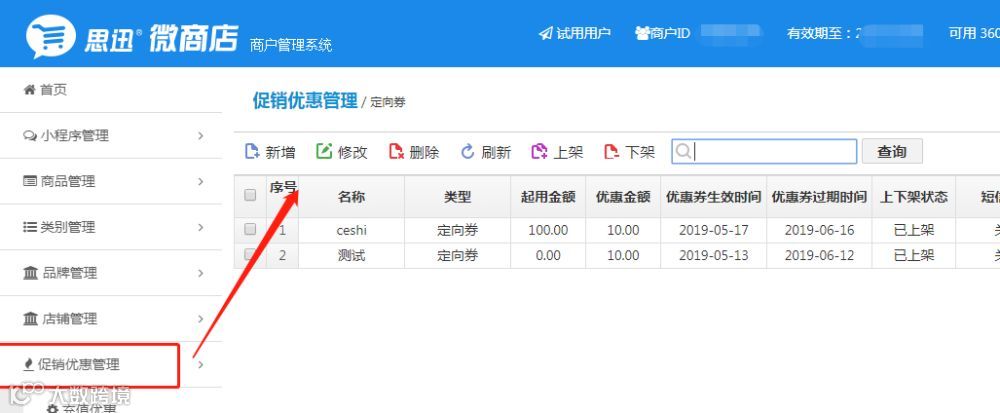Click the bank icon beside 品牌管理
Viewport: 1000px width, 413px height.
[31, 273]
